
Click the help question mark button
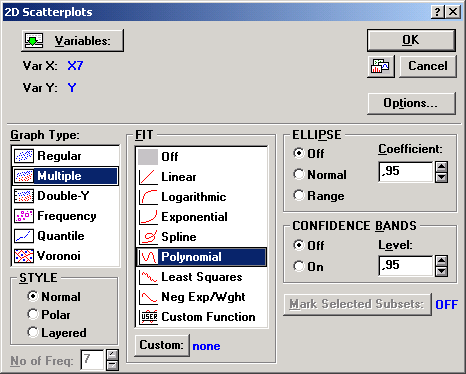tap(437, 12)
